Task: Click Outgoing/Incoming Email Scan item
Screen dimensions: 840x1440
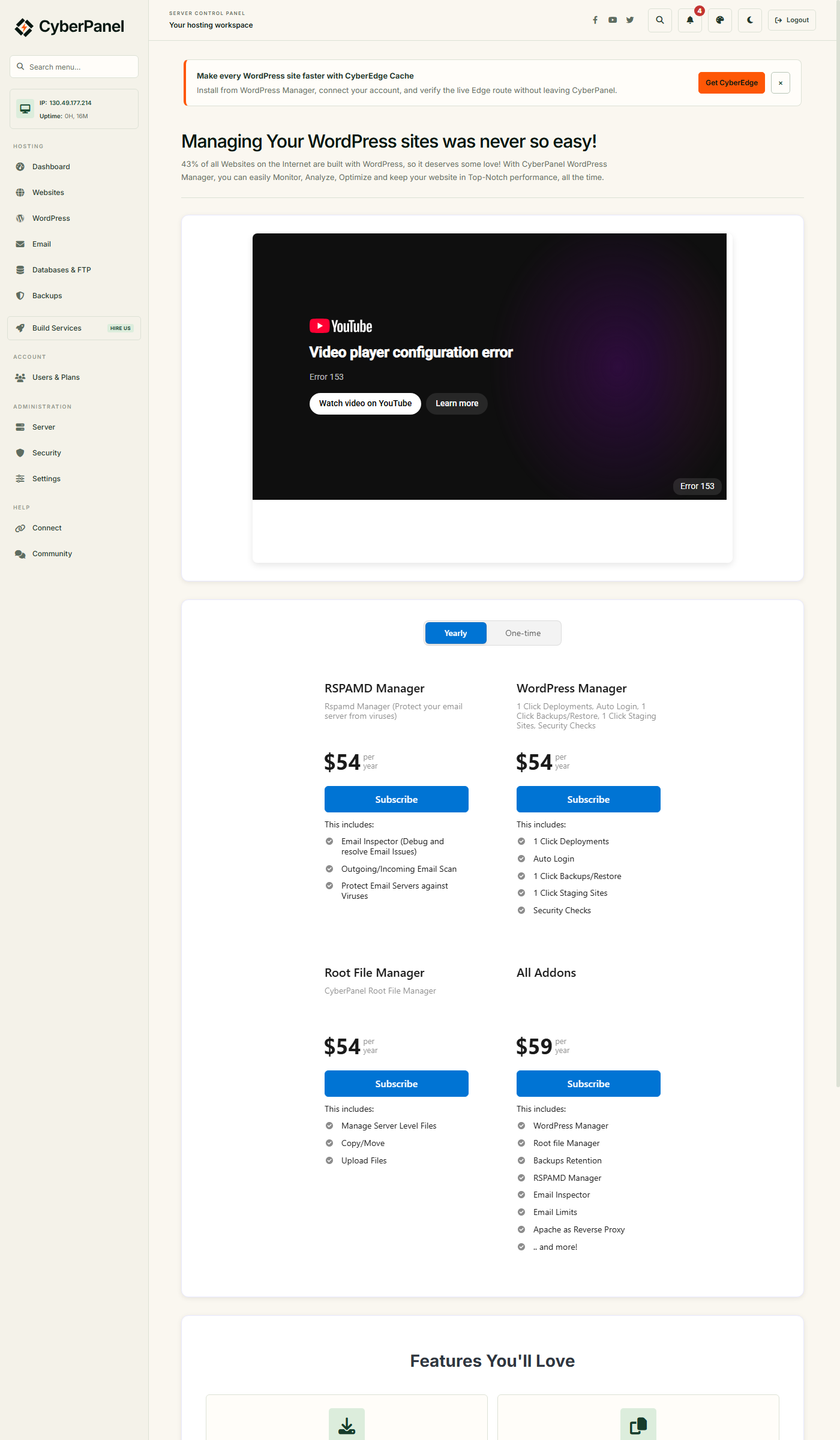Action: pyautogui.click(x=399, y=869)
